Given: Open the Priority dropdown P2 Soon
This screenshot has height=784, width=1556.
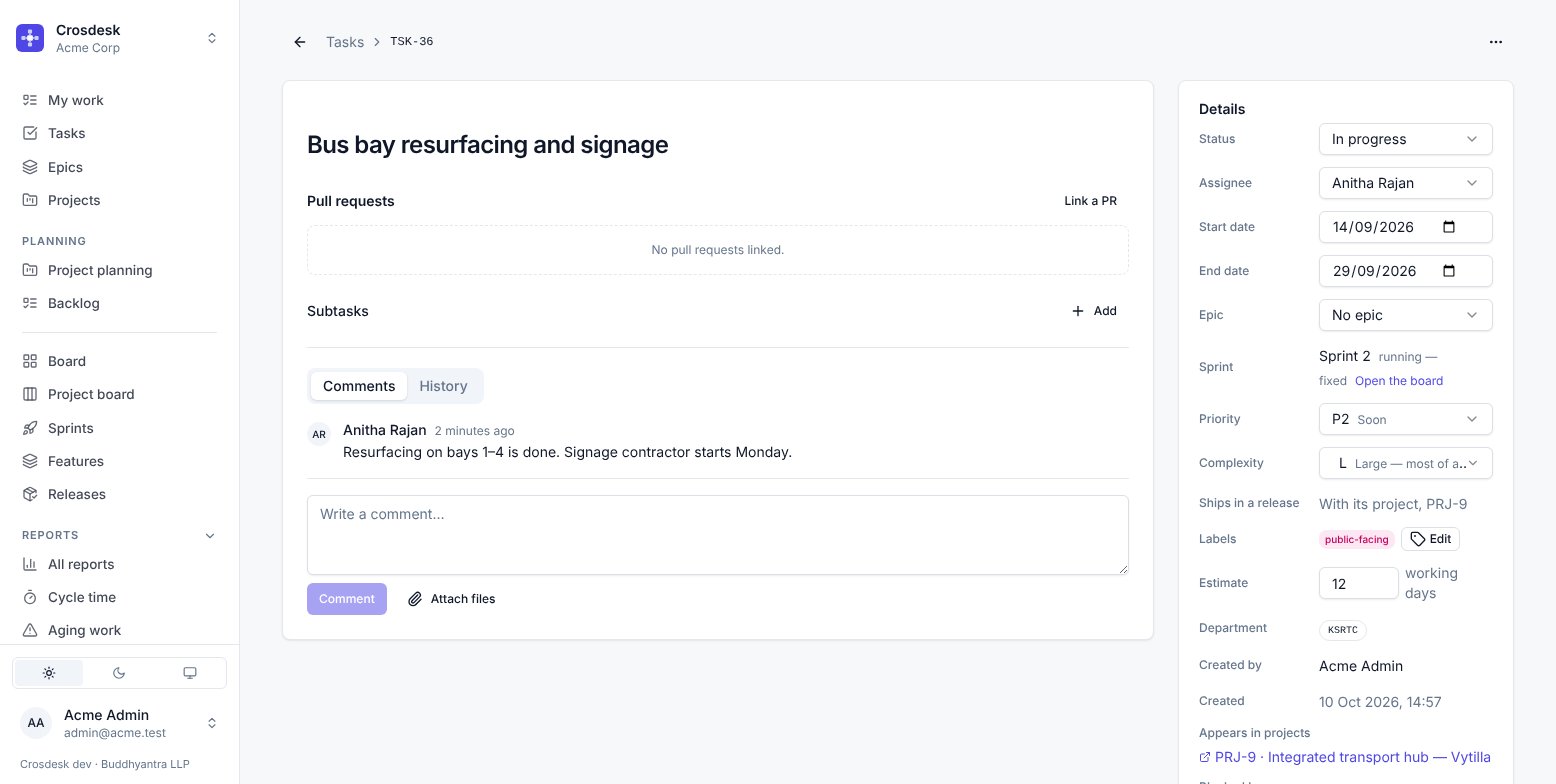Looking at the screenshot, I should (1405, 419).
